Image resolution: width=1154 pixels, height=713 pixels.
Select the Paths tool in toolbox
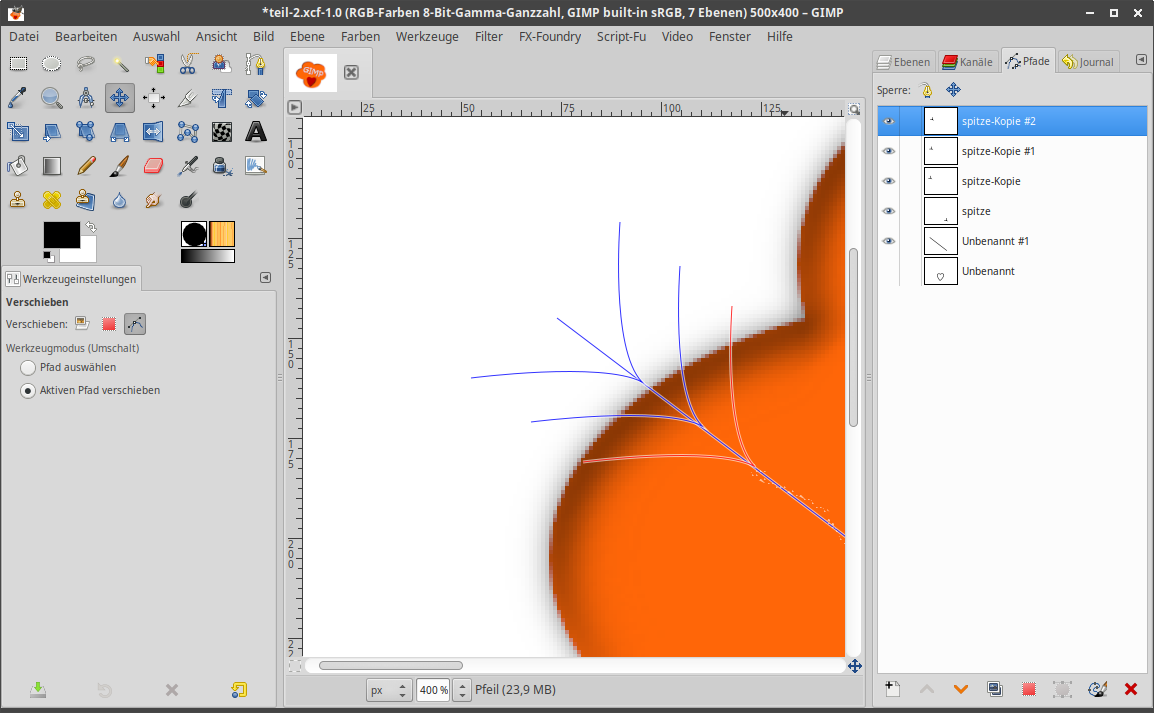[257, 65]
